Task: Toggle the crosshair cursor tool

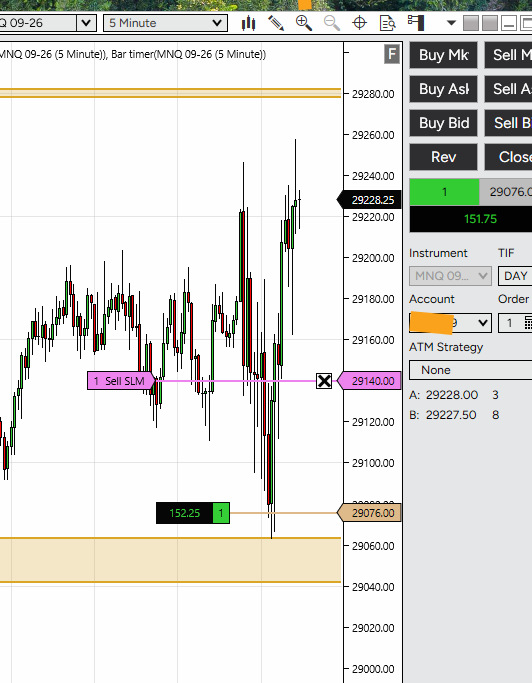Action: 359,23
